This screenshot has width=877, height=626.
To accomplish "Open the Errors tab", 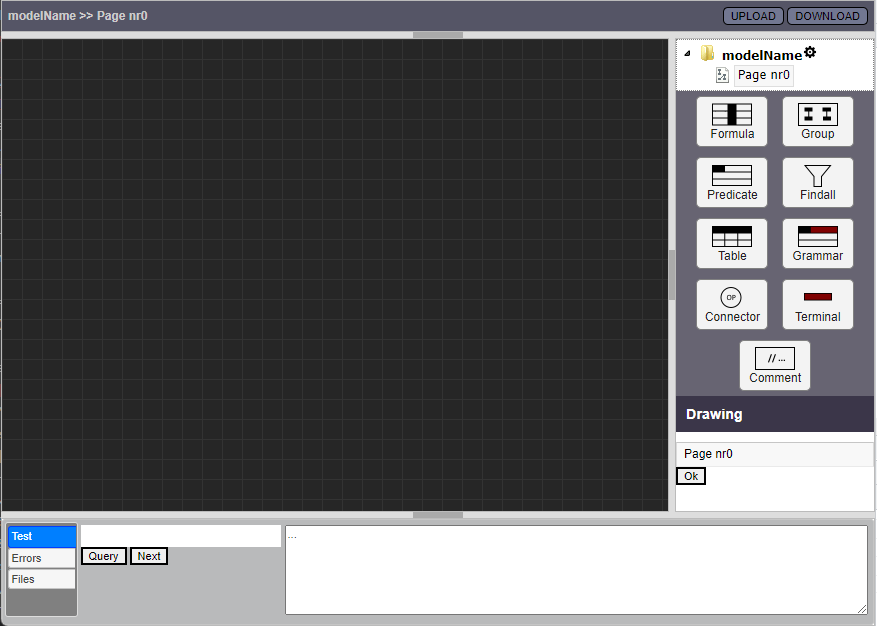I will (41, 558).
